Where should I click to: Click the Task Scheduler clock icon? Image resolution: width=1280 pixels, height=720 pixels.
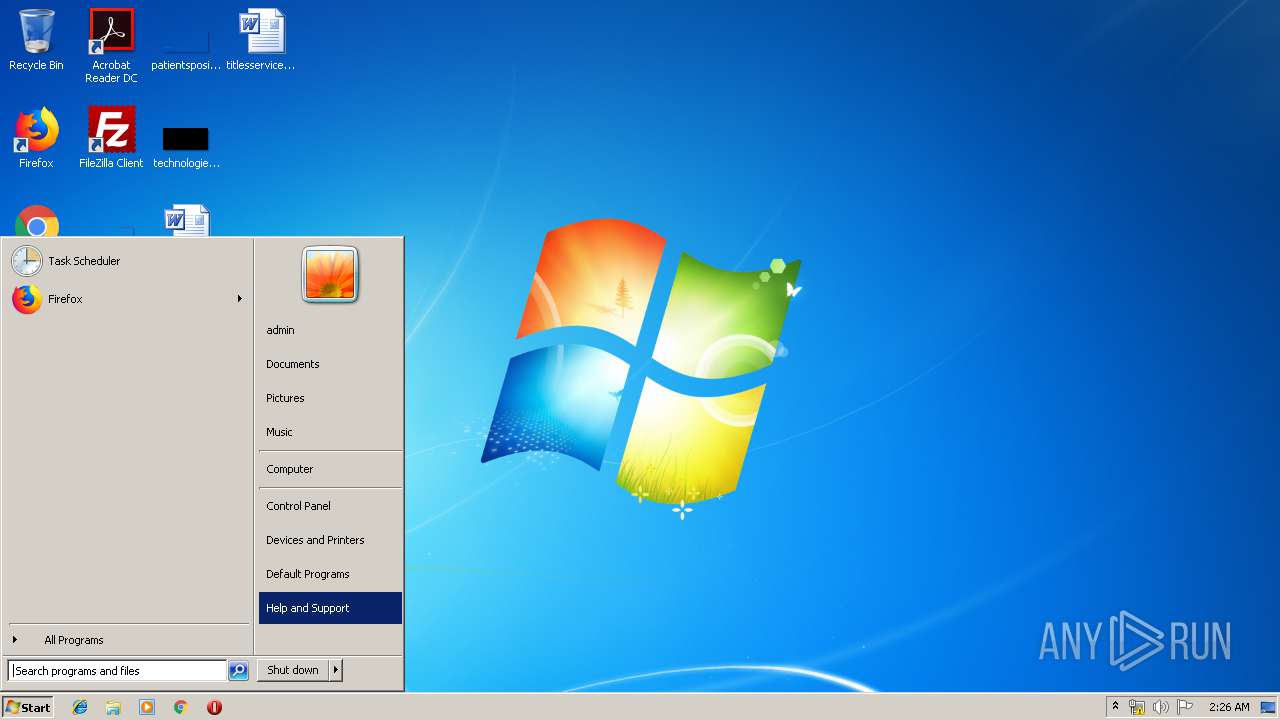coord(27,261)
